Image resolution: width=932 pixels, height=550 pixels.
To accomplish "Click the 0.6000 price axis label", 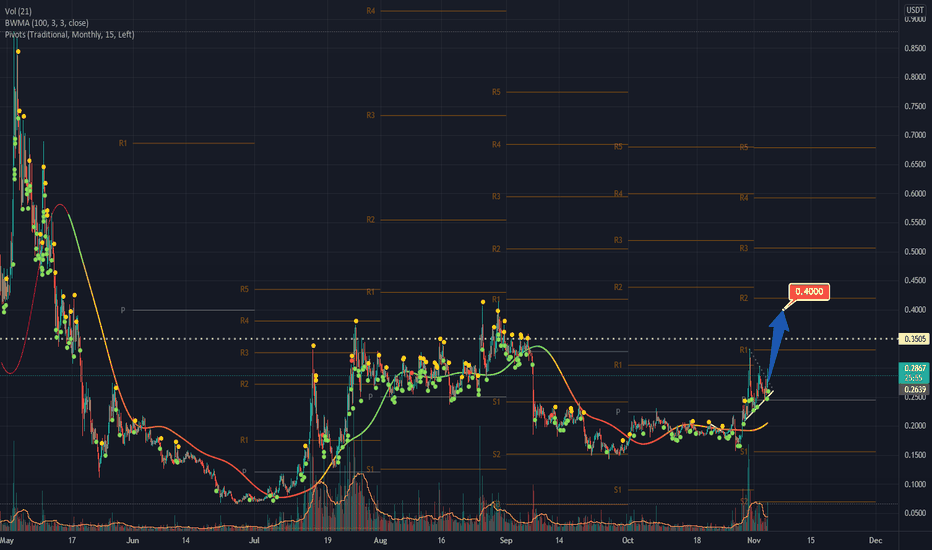I will point(915,194).
